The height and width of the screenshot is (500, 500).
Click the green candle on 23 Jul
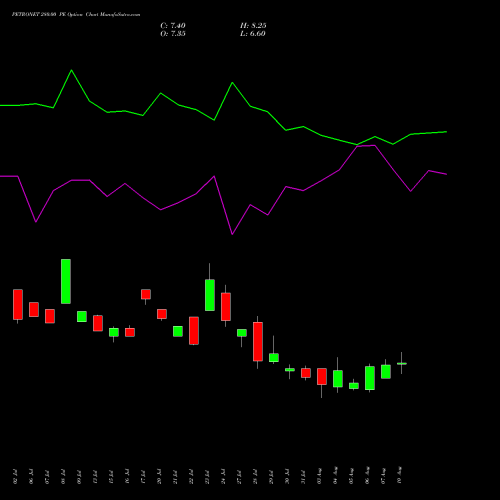[x=210, y=295]
